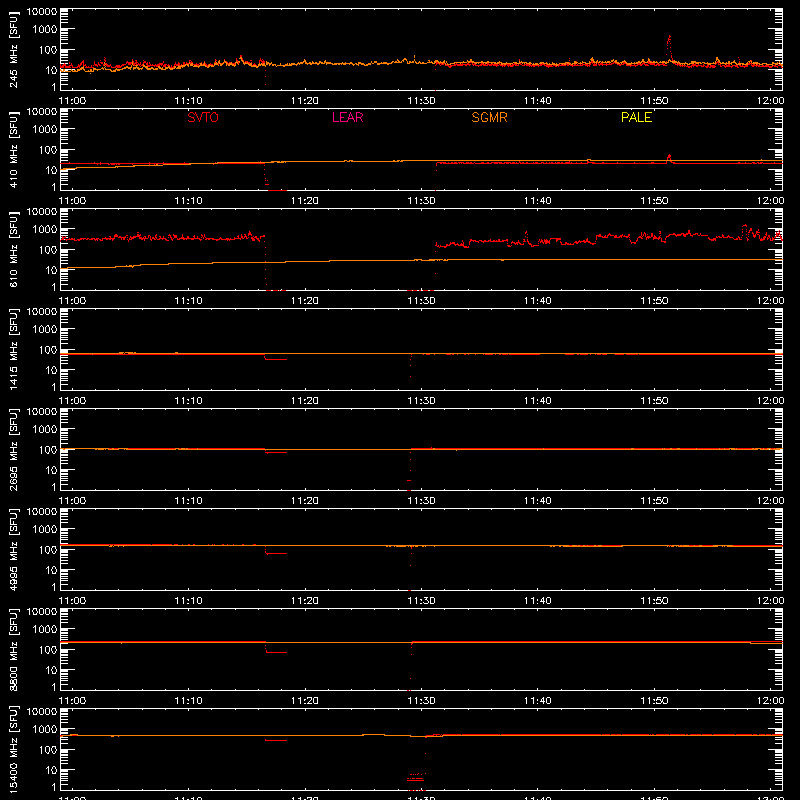800x800 pixels.
Task: Select the 8800 MHz [SFU] axis label
Action: click(14, 650)
